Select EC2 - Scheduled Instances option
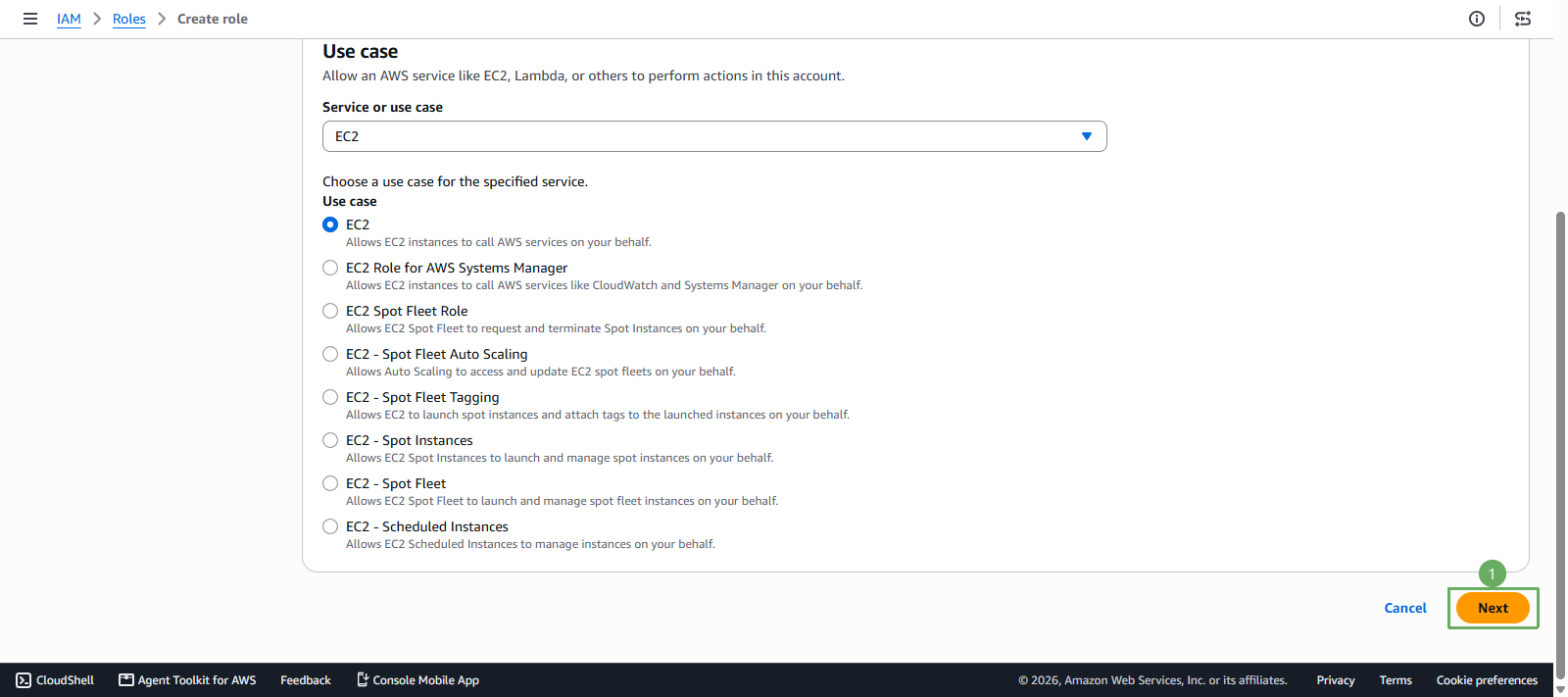 [x=330, y=526]
